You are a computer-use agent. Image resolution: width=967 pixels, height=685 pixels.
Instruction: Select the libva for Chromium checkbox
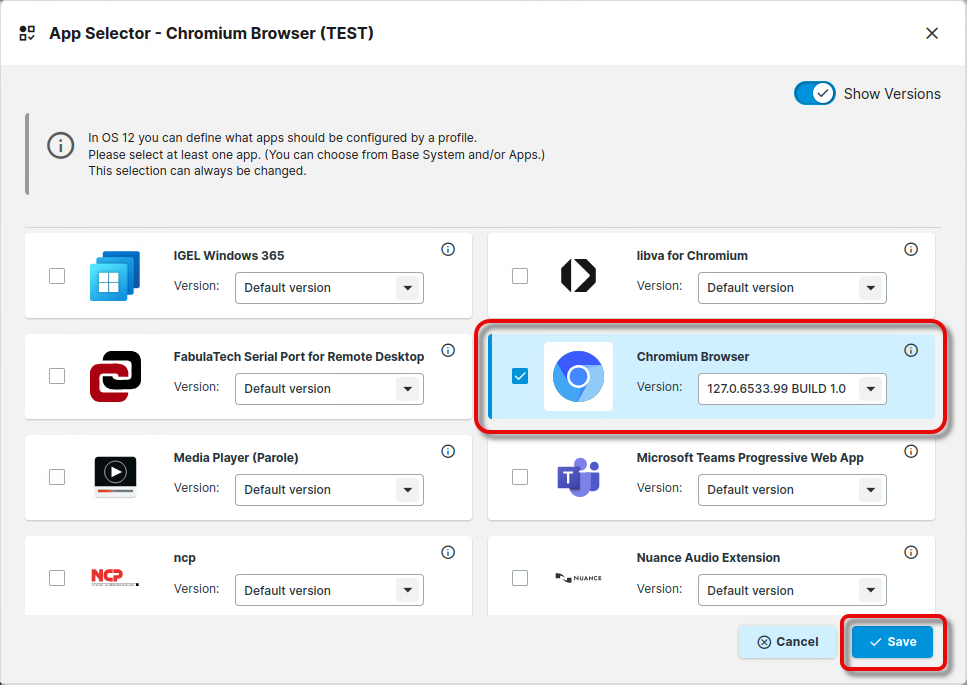[x=520, y=275]
